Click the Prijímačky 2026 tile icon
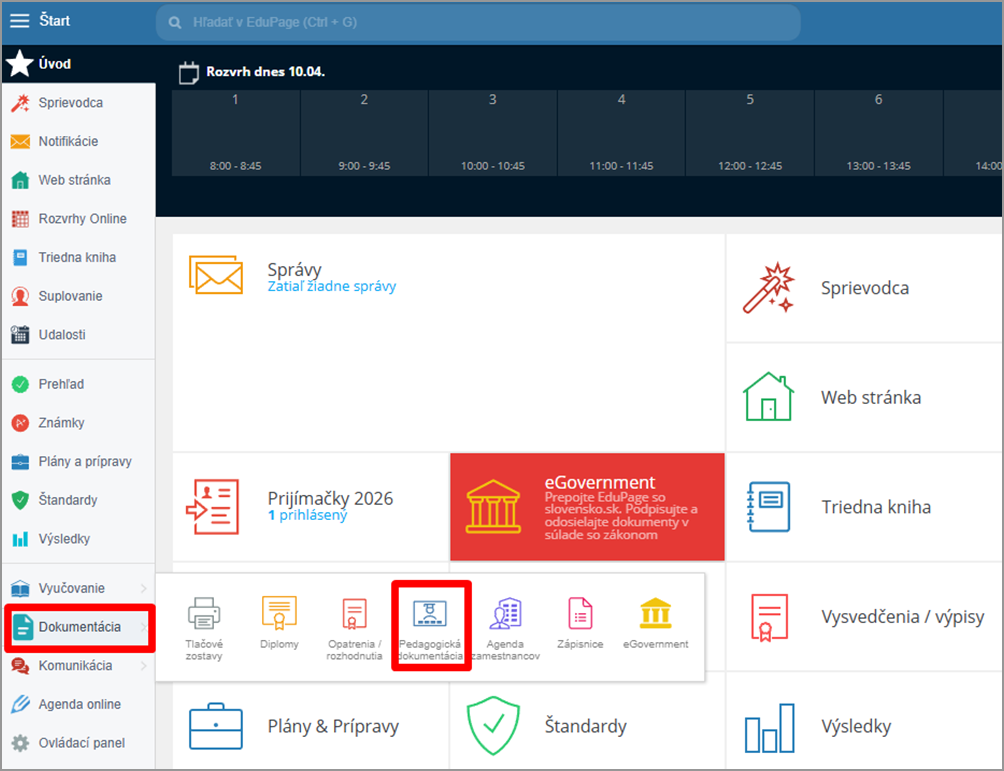1004x771 pixels. pos(212,506)
